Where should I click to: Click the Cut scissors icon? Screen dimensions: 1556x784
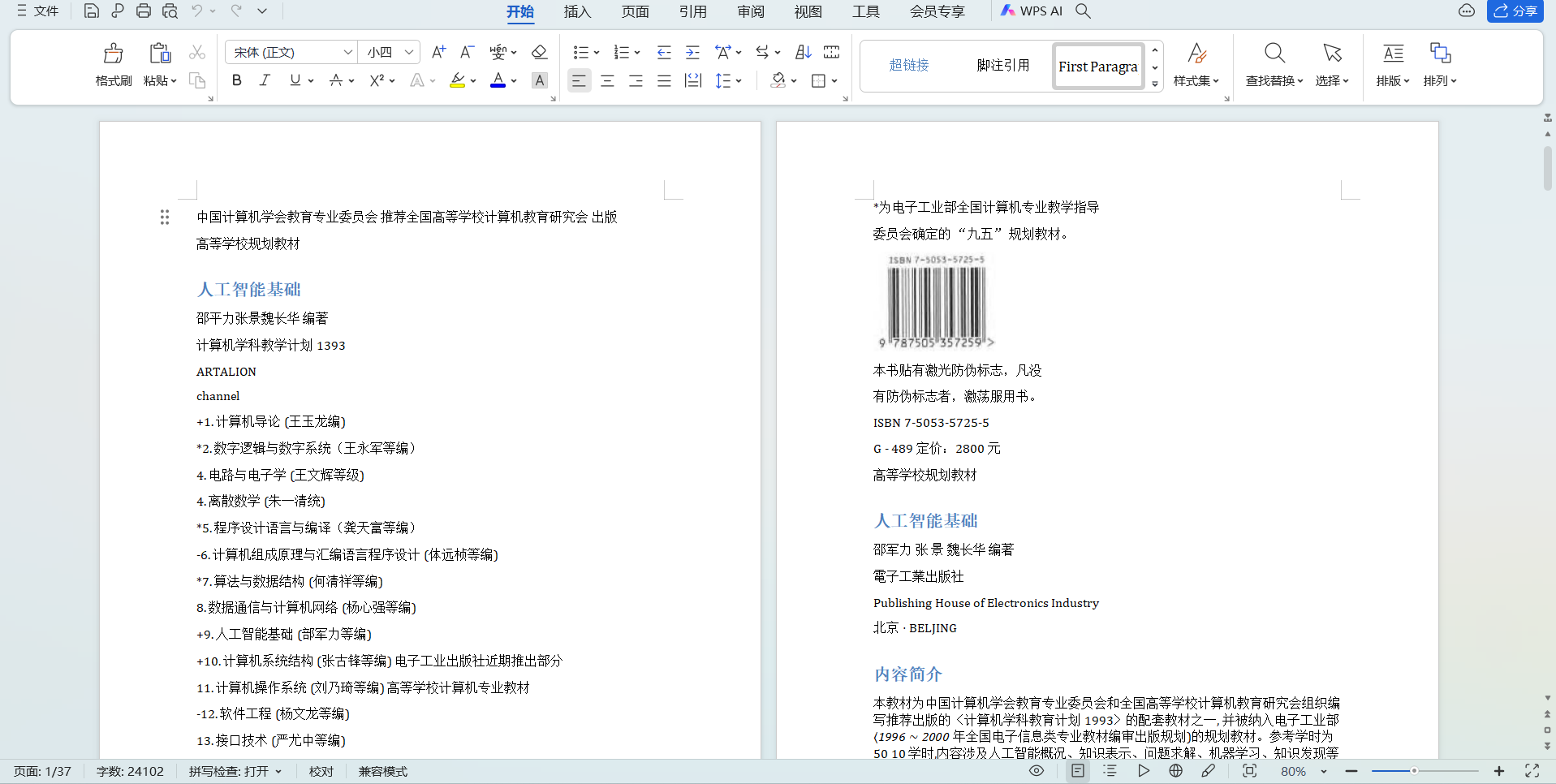(x=197, y=53)
